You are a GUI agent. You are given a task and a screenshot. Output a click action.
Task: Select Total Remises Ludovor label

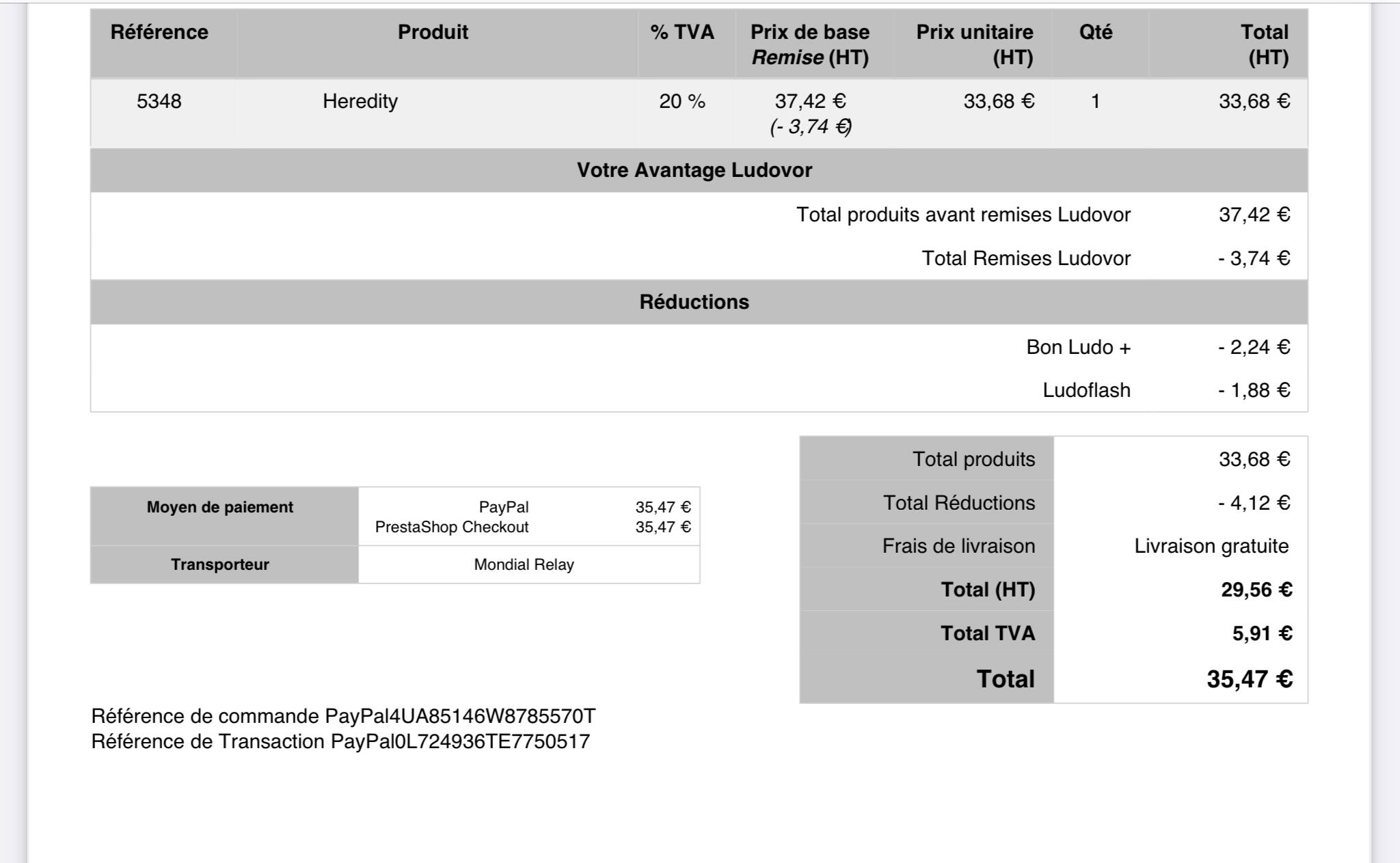point(1026,258)
